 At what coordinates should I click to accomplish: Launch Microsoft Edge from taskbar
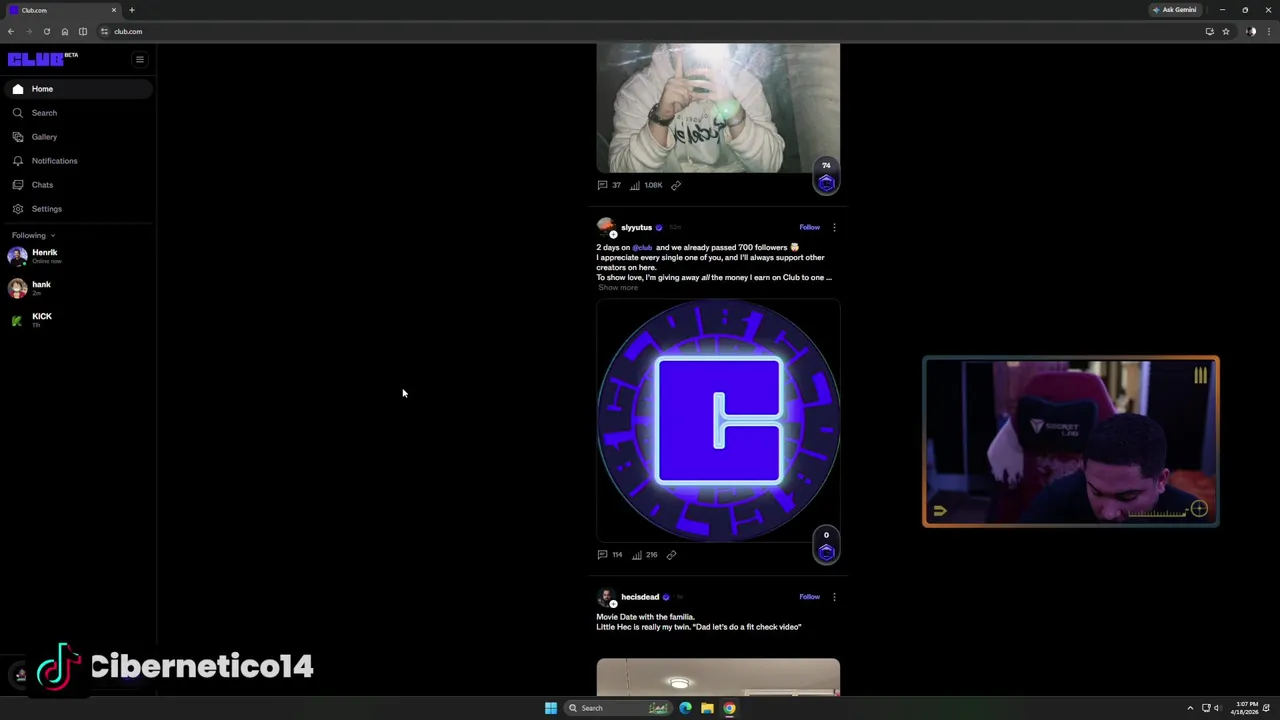click(685, 708)
